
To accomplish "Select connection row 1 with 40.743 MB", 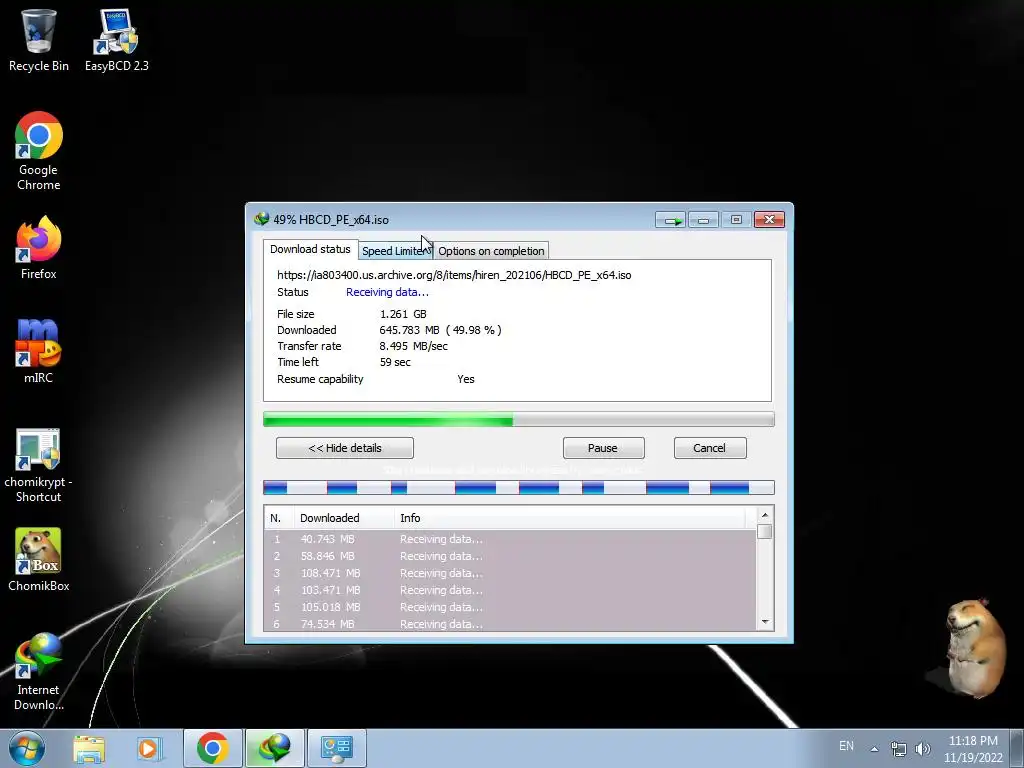I will (x=510, y=539).
